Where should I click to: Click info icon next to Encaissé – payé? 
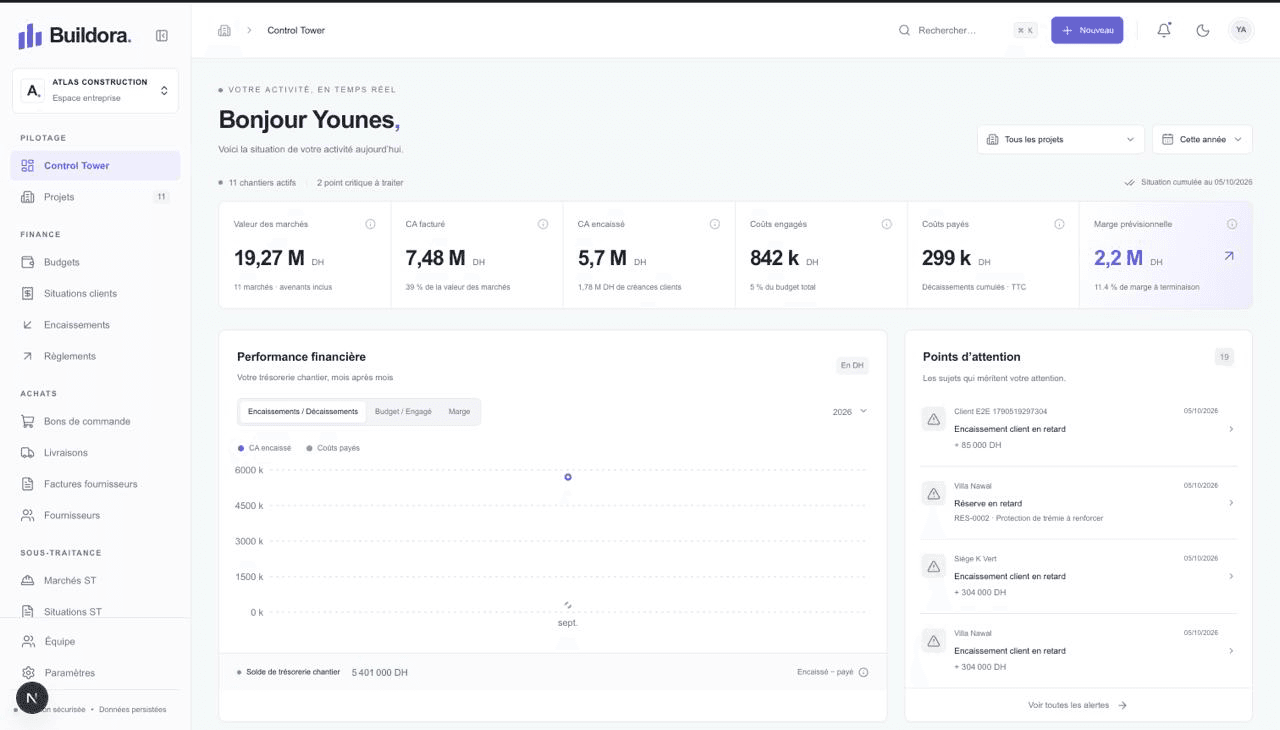click(x=863, y=672)
